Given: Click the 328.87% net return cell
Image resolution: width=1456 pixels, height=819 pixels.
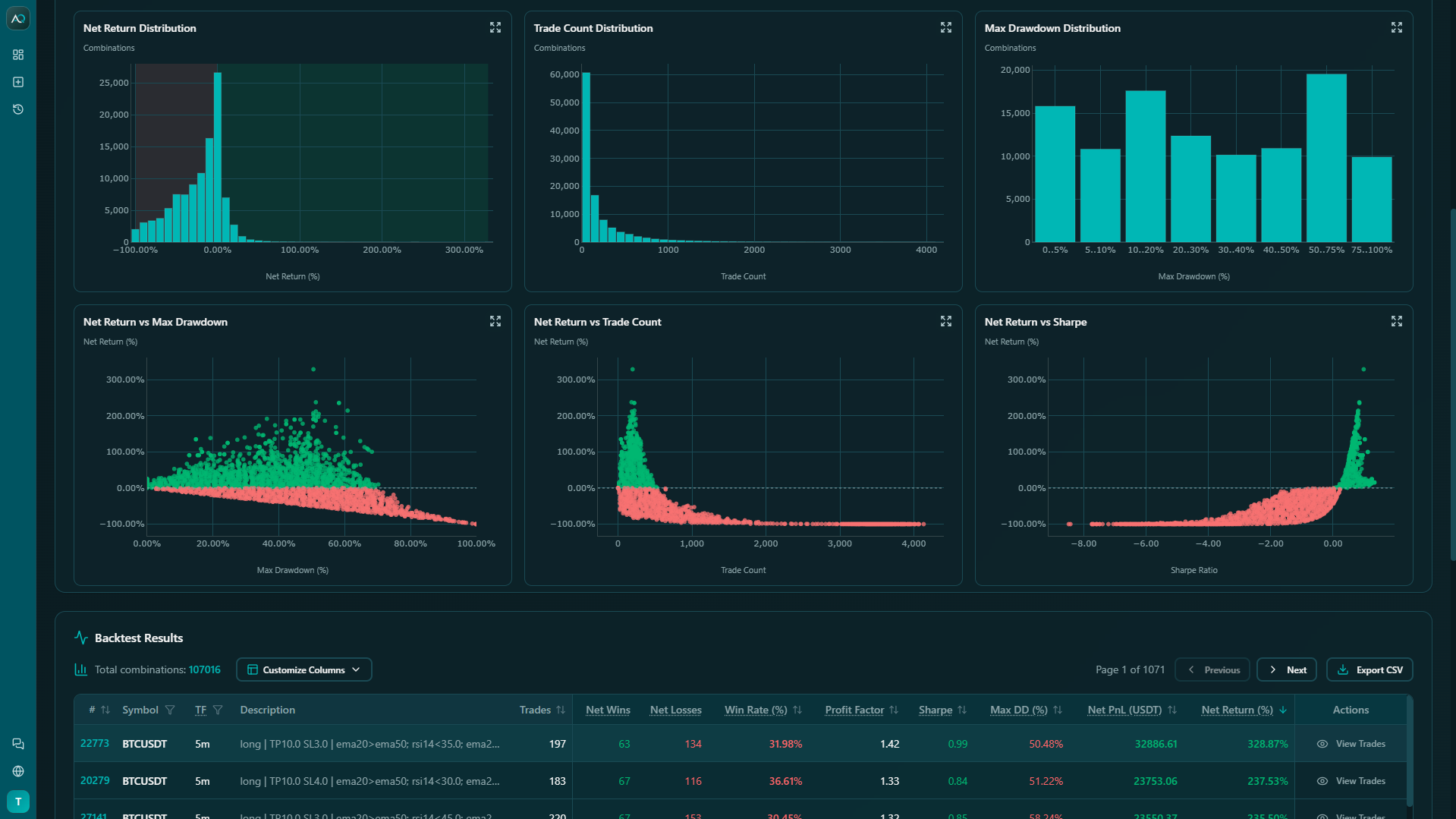Looking at the screenshot, I should pos(1267,744).
